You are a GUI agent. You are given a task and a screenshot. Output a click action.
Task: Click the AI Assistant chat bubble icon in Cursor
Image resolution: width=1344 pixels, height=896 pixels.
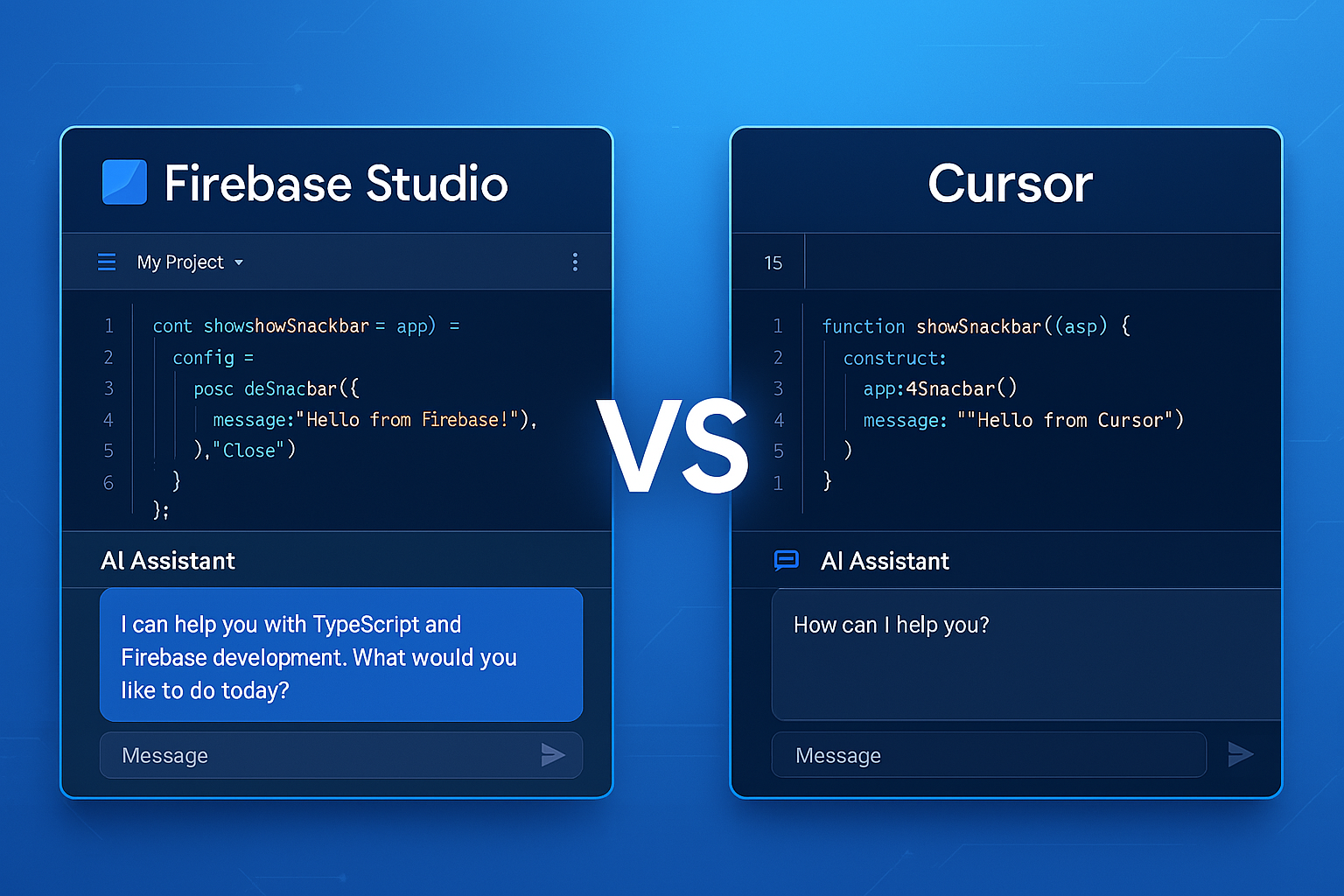pos(787,561)
